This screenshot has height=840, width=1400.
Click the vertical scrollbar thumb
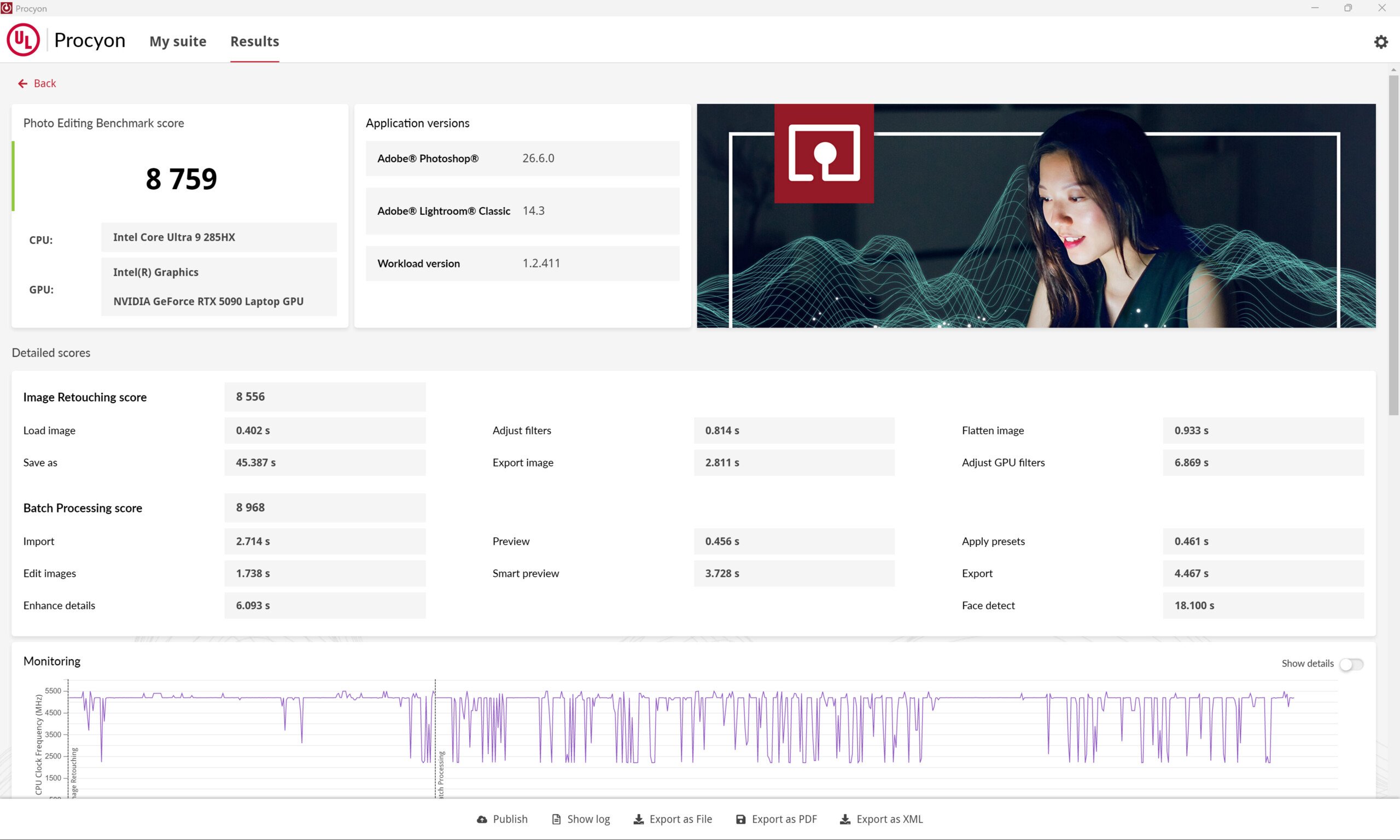(1393, 243)
